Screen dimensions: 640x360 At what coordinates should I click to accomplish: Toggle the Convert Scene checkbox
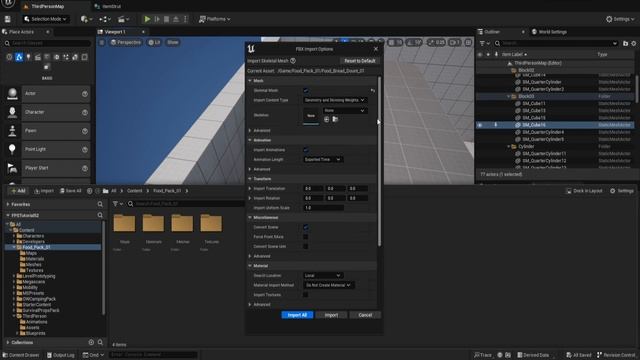point(306,227)
